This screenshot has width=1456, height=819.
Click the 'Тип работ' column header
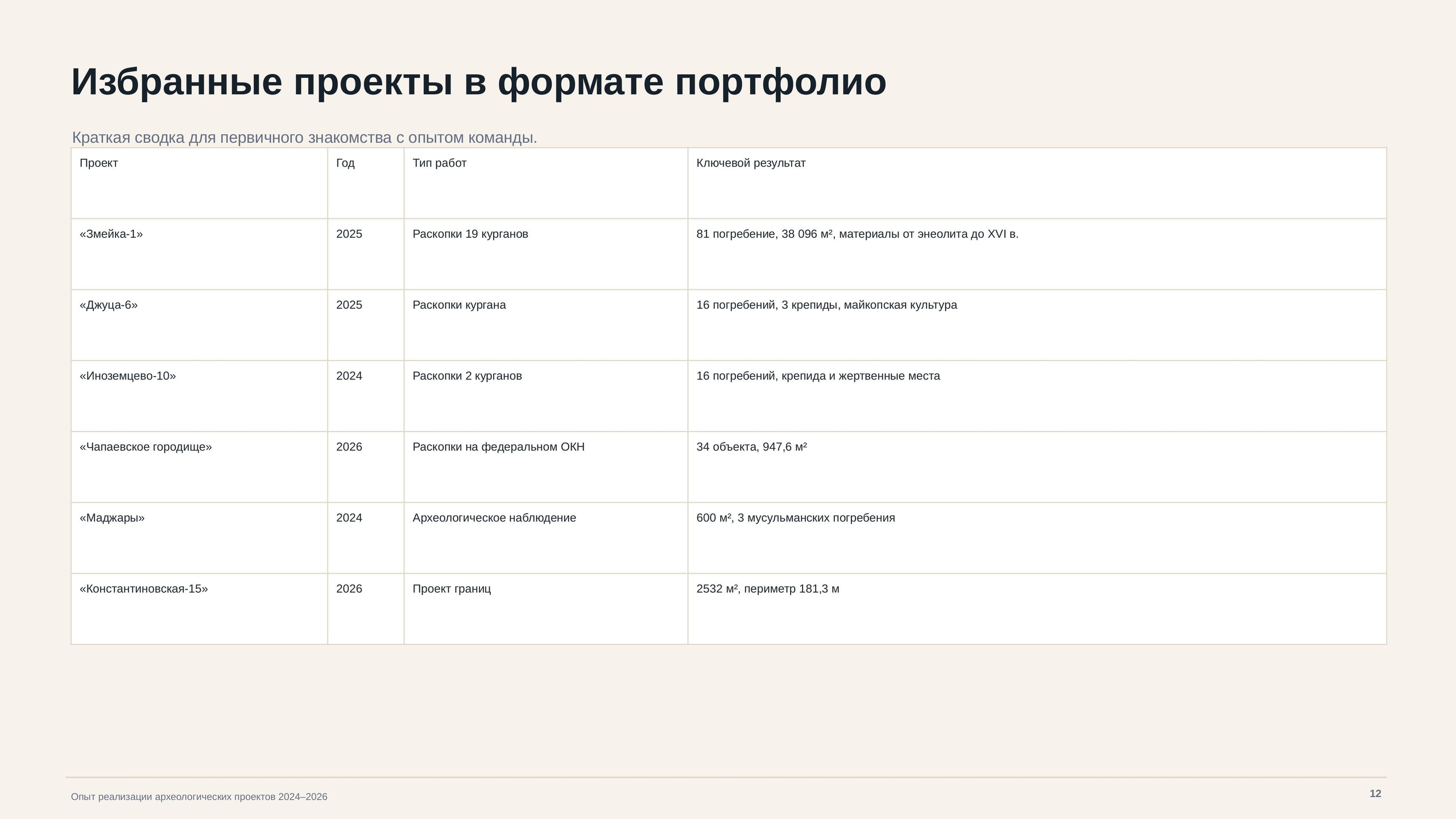[x=440, y=163]
